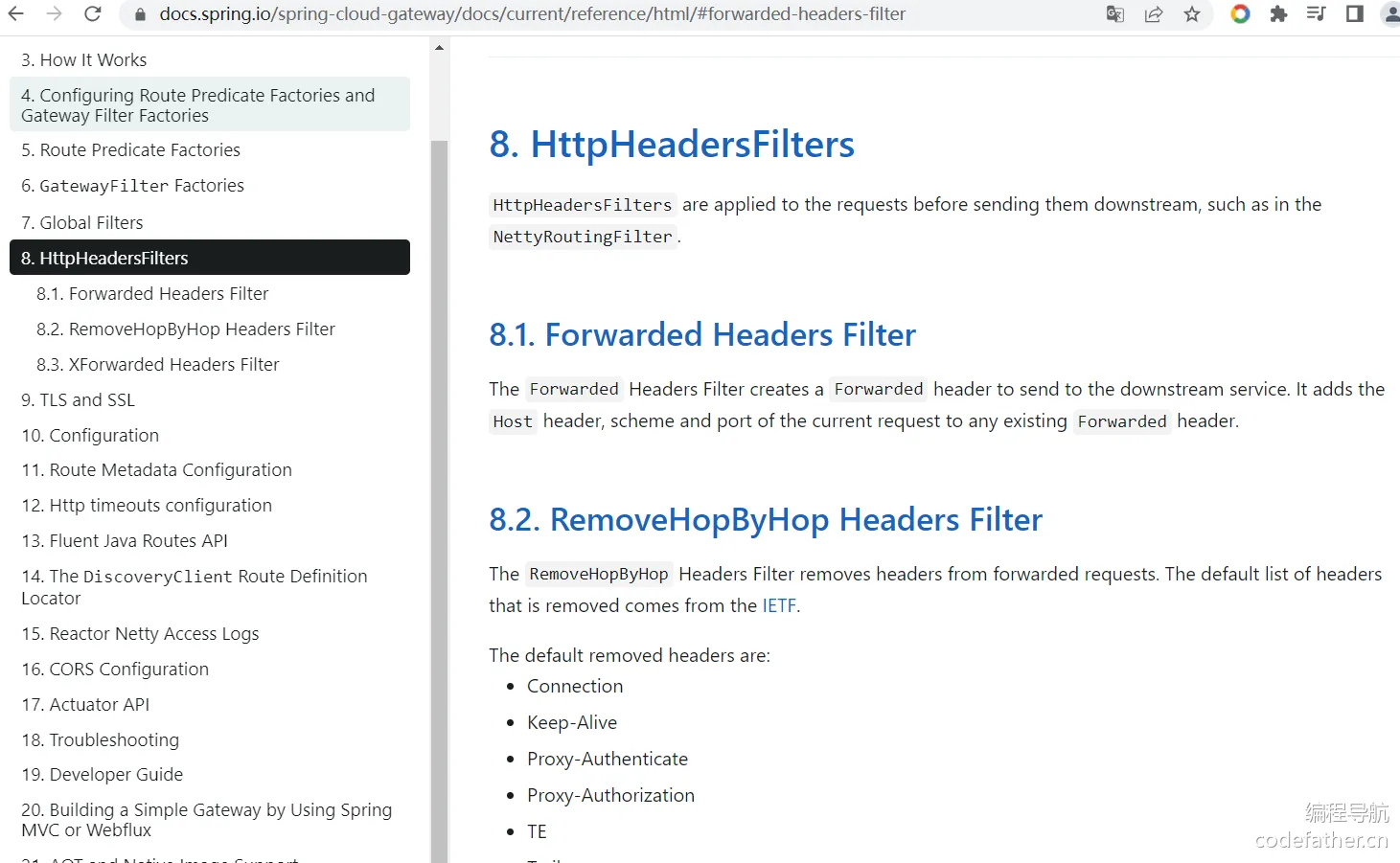The width and height of the screenshot is (1400, 863).
Task: Open '6. GatewayFilter Factories' in sidebar
Action: tap(132, 186)
